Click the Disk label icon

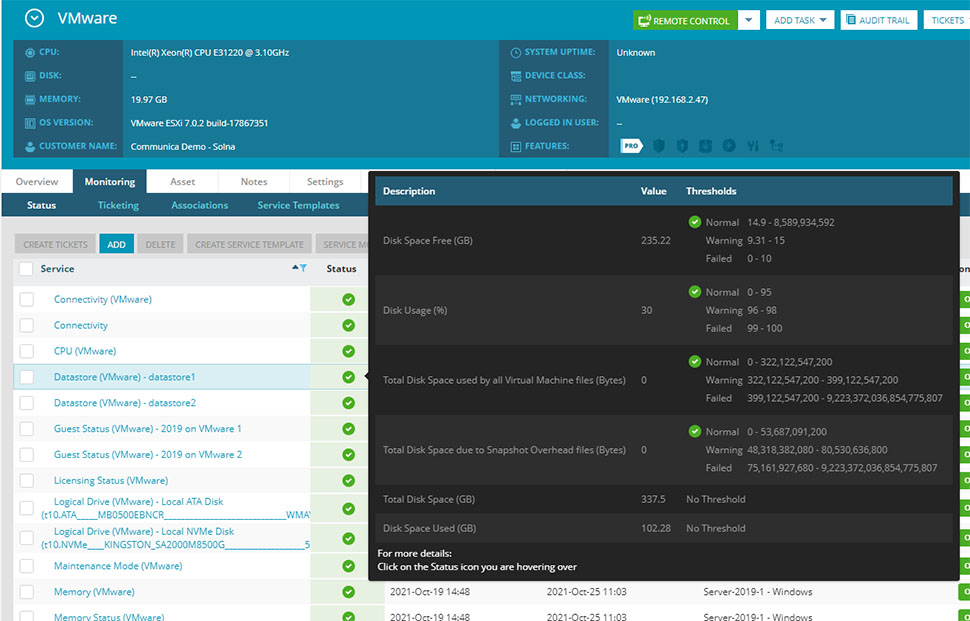click(30, 76)
